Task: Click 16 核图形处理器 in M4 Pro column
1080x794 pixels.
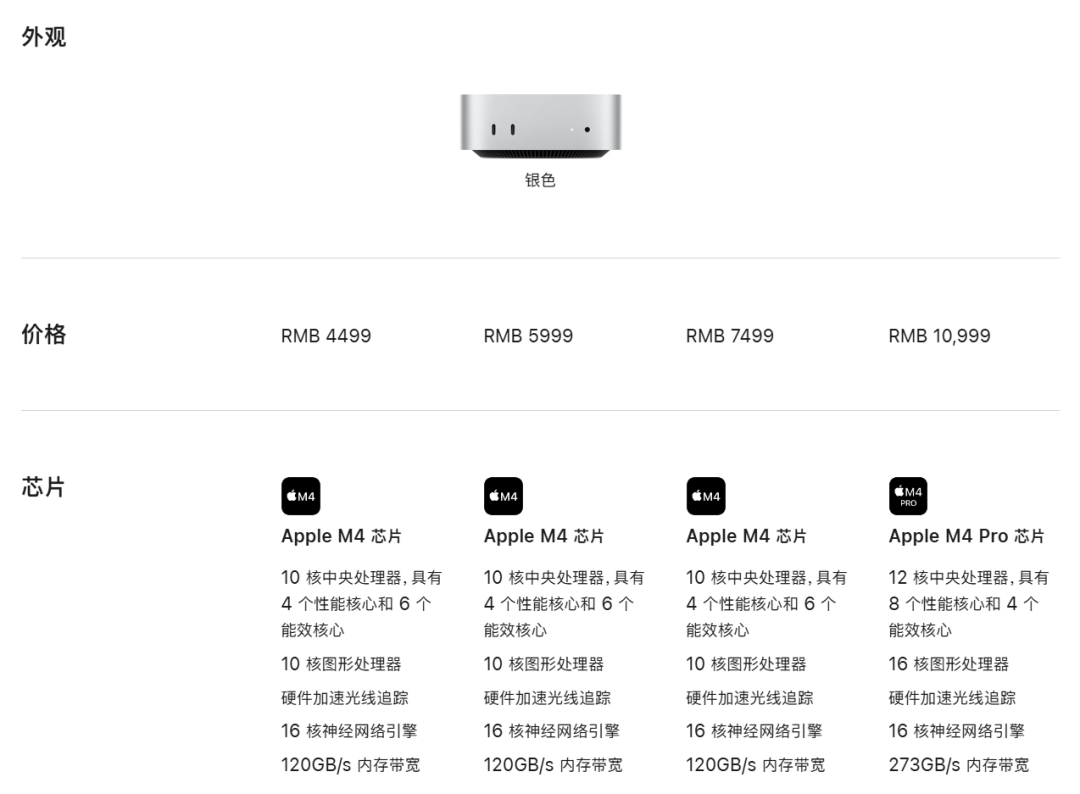Action: pos(948,664)
